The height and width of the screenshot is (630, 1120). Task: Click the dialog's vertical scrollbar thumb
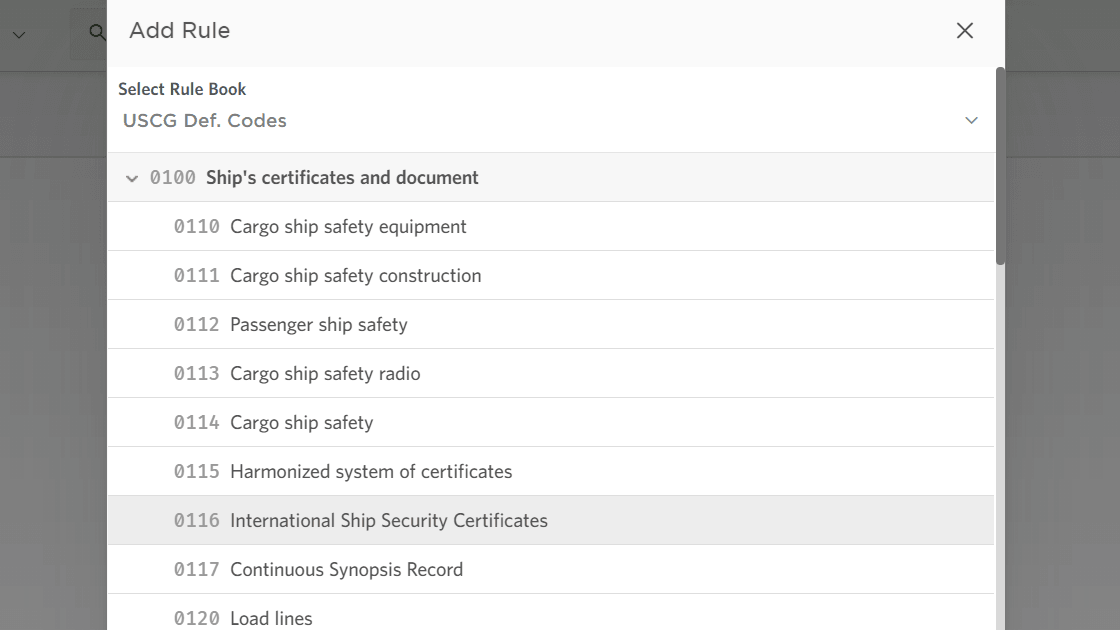[x=1000, y=165]
